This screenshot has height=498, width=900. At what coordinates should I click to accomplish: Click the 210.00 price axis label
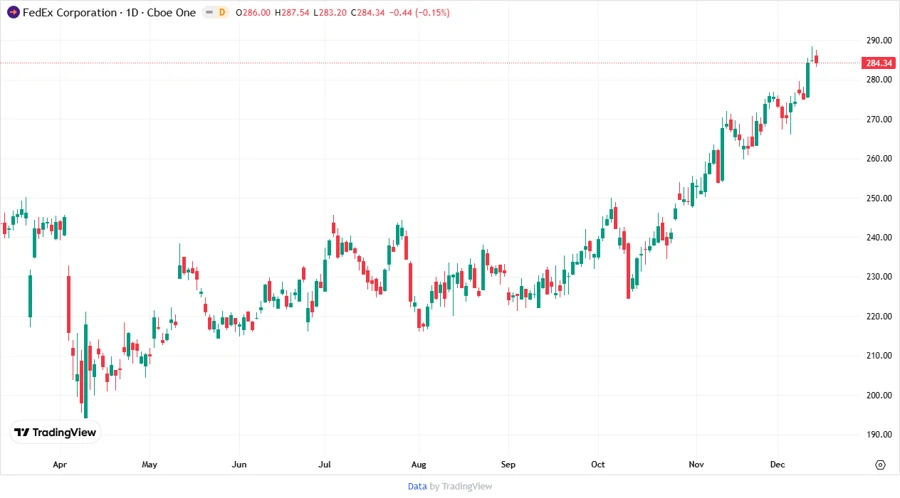(879, 356)
